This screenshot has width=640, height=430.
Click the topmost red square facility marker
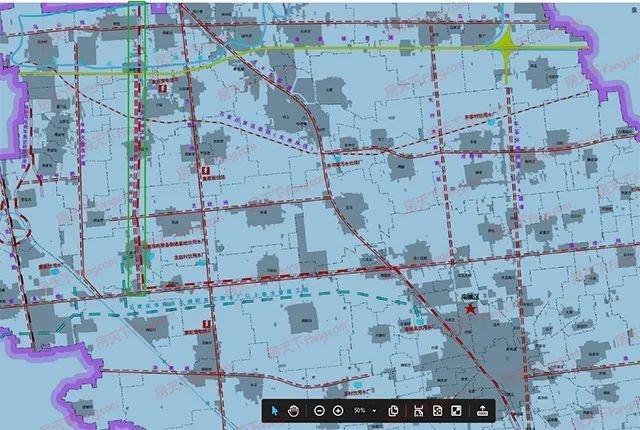point(162,89)
